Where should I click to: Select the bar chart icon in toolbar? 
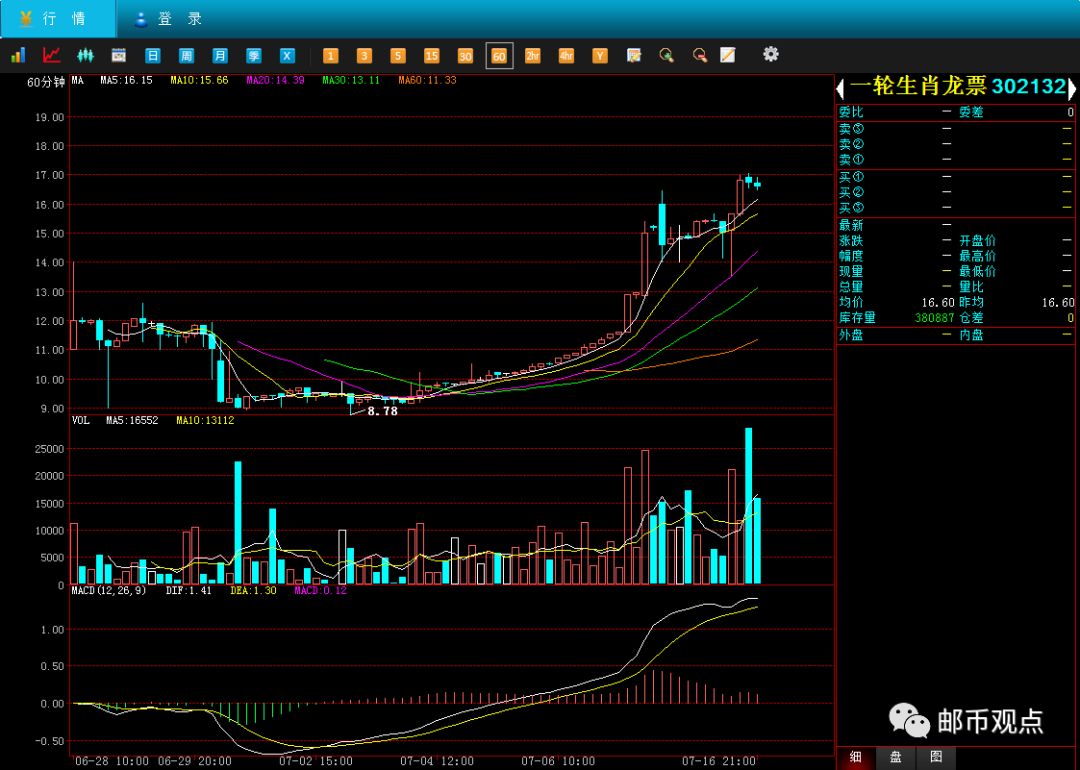[x=19, y=55]
